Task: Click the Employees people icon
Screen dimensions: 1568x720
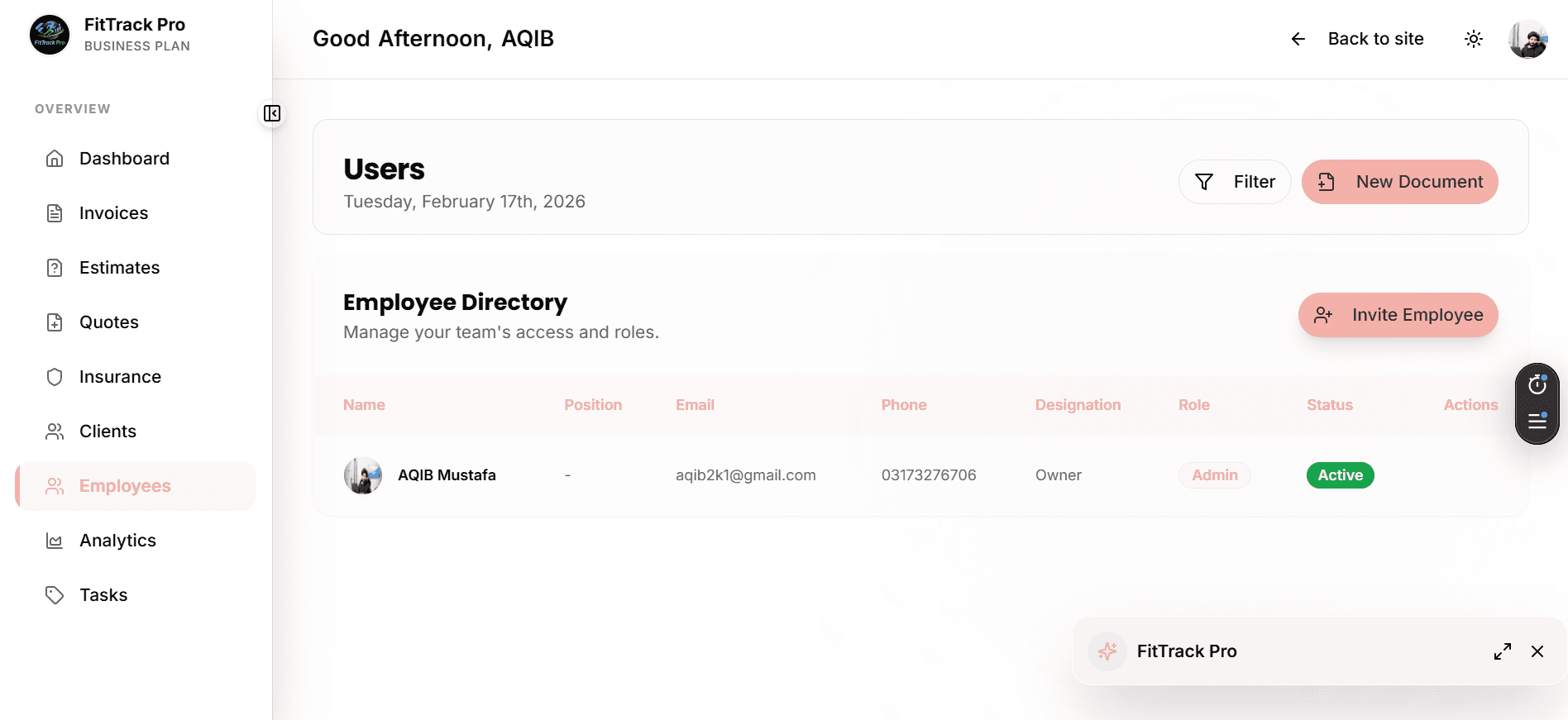Action: click(55, 486)
